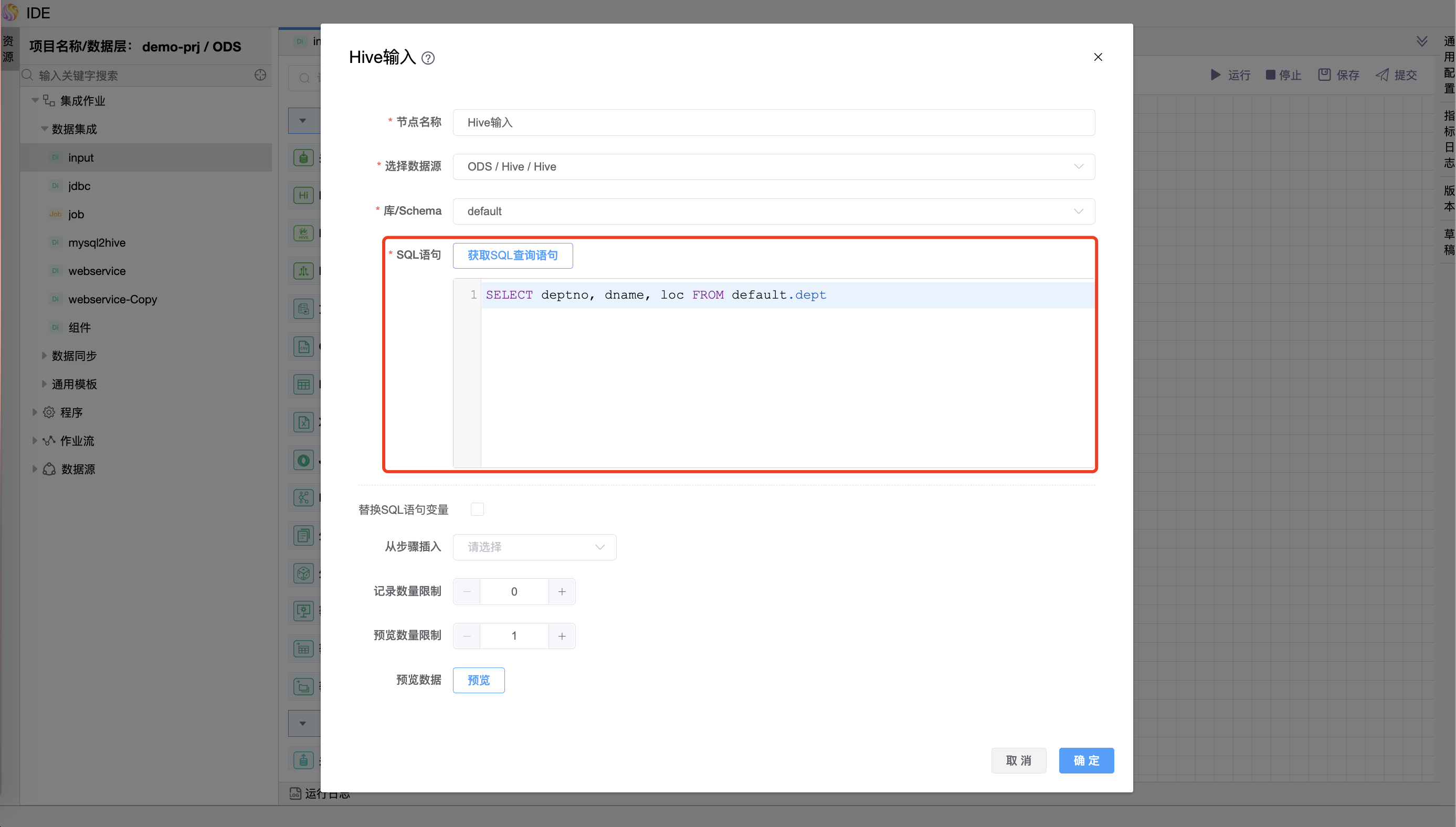Image resolution: width=1456 pixels, height=827 pixels.
Task: Click the 预览 button for data preview
Action: click(478, 680)
